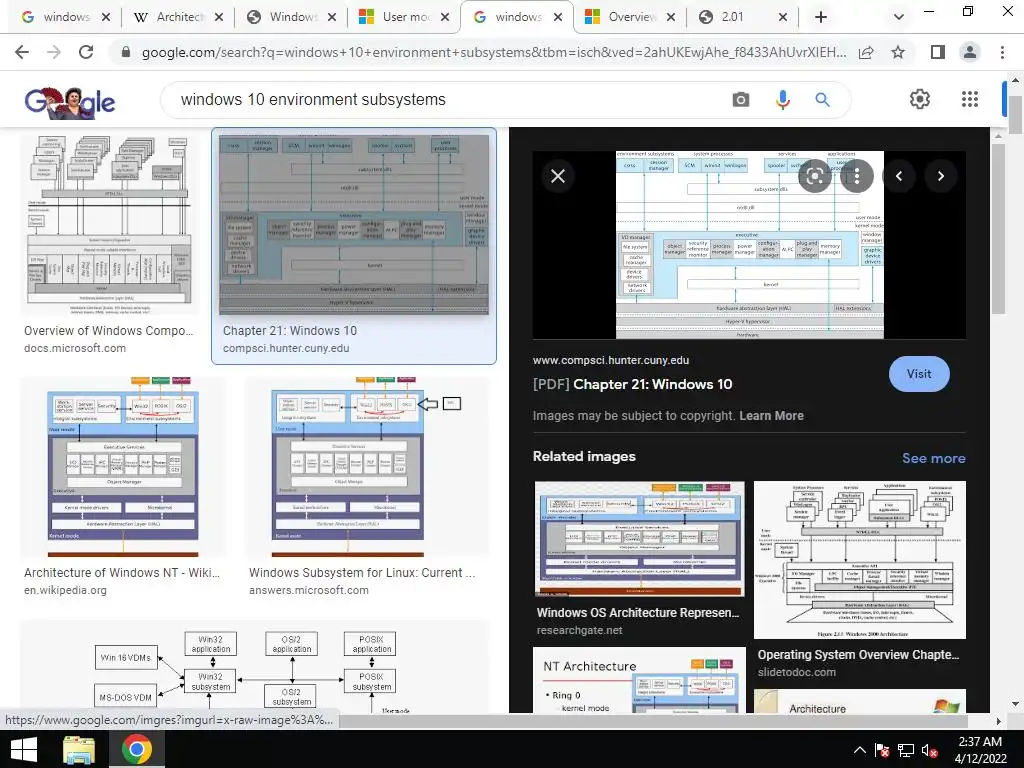1024x768 pixels.
Task: Click the share page icon in address bar
Action: point(866,52)
